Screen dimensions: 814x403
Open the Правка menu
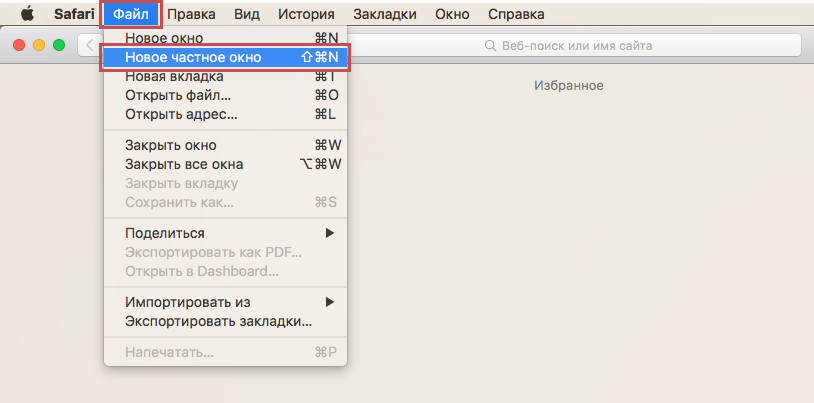coord(191,15)
